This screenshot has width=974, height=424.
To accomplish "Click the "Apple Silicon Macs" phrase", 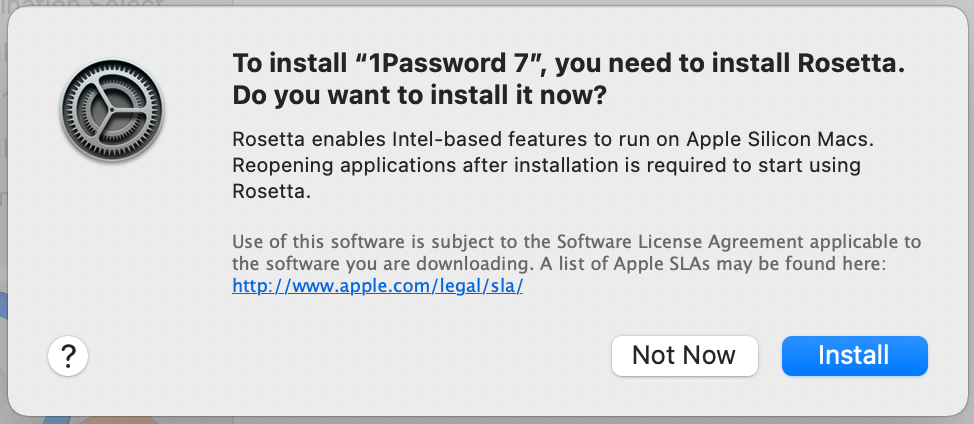I will pyautogui.click(x=780, y=140).
